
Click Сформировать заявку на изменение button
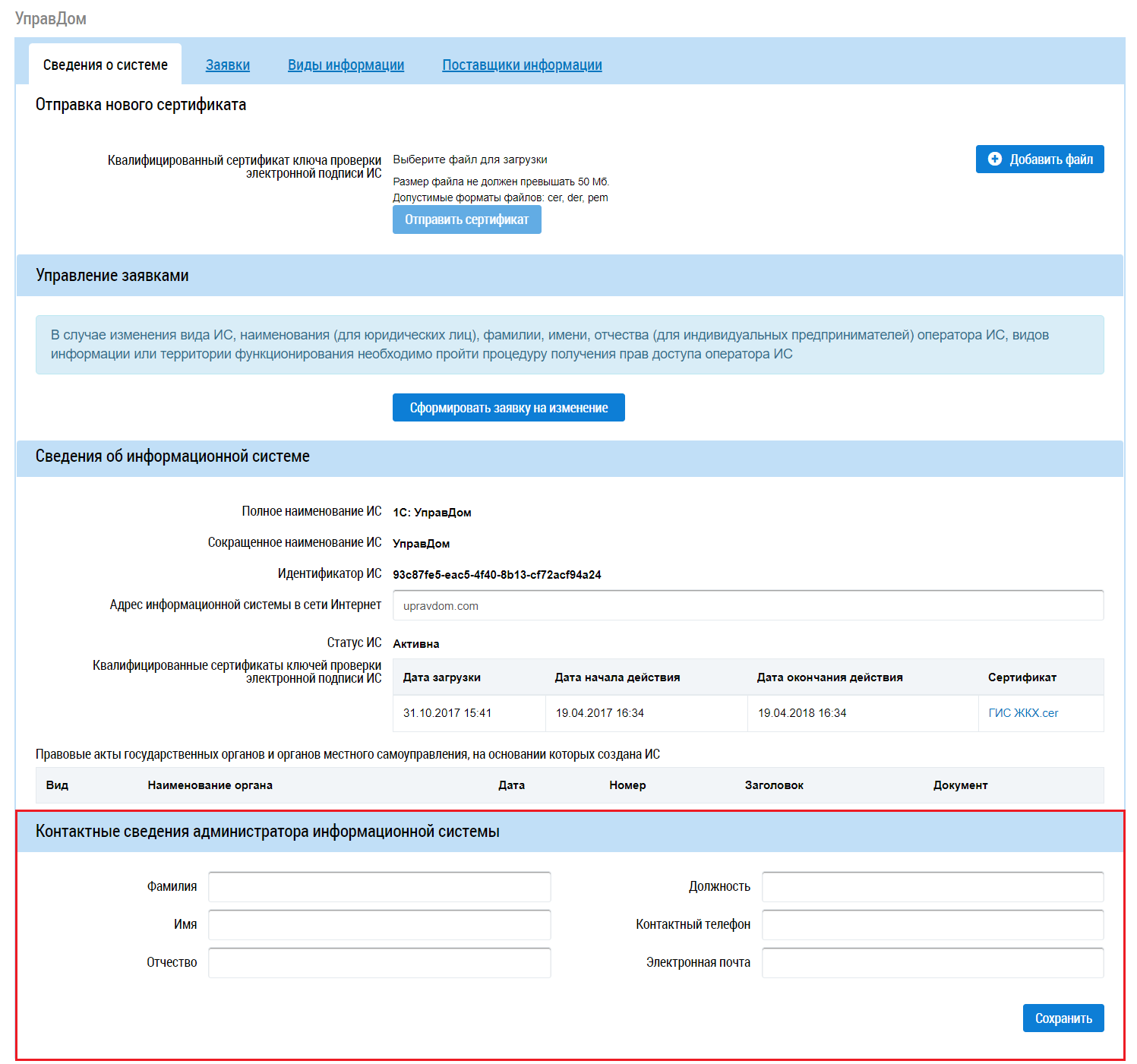tap(508, 408)
